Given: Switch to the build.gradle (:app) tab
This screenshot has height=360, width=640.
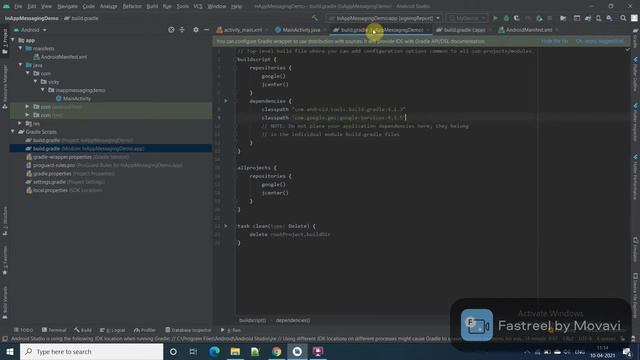Looking at the screenshot, I should click(464, 30).
